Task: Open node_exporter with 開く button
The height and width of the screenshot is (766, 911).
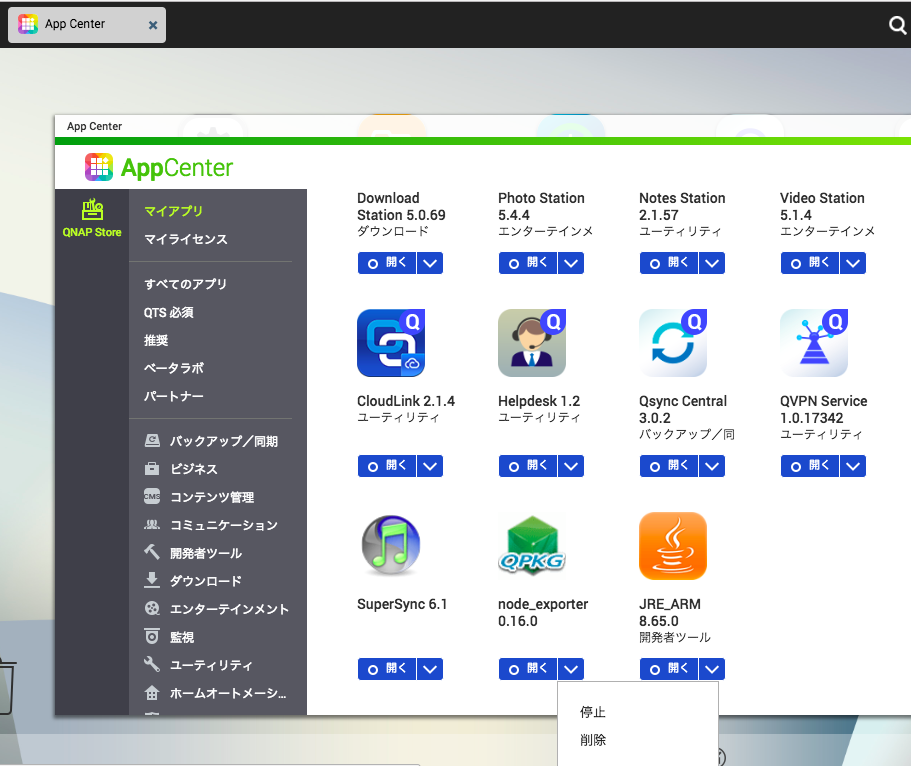Action: pos(528,669)
